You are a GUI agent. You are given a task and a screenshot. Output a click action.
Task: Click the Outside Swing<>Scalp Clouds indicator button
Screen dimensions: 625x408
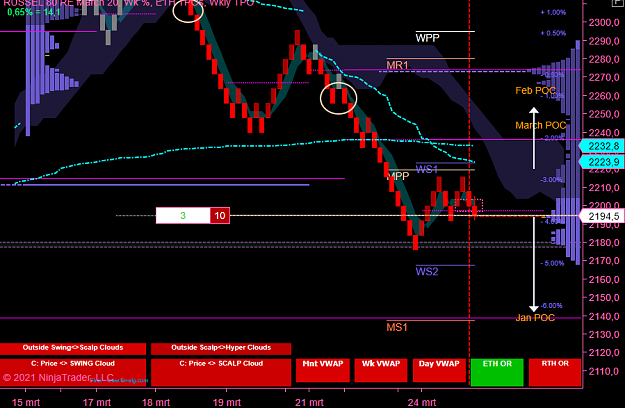[73, 348]
